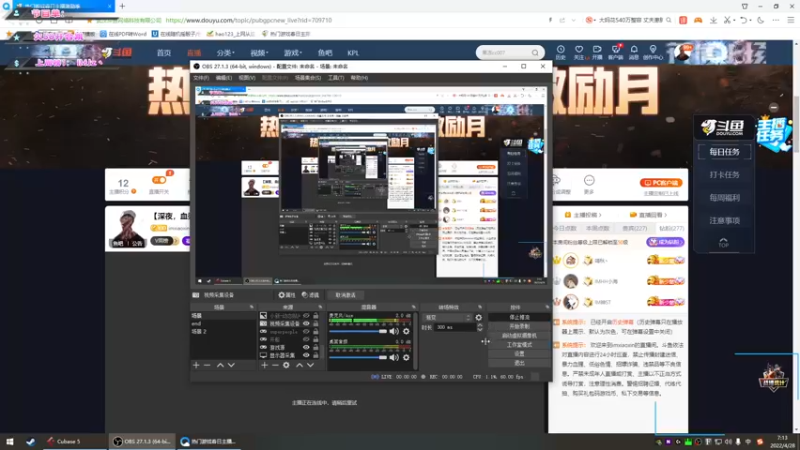
Task: Open source properties gear in Sources toolbar
Action: click(x=286, y=365)
